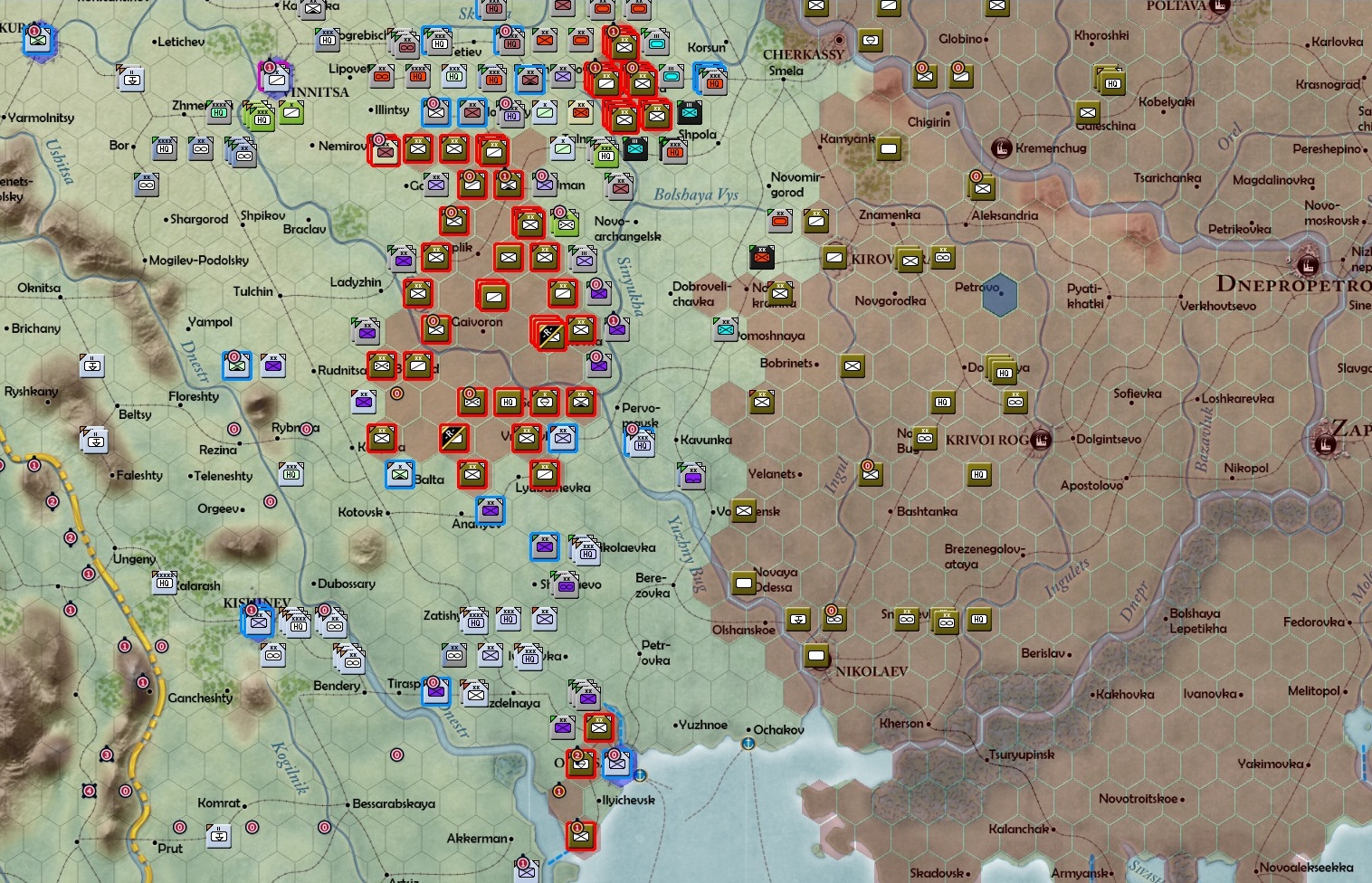Select the black counter west of Kirovo
The width and height of the screenshot is (1372, 883).
click(x=762, y=258)
